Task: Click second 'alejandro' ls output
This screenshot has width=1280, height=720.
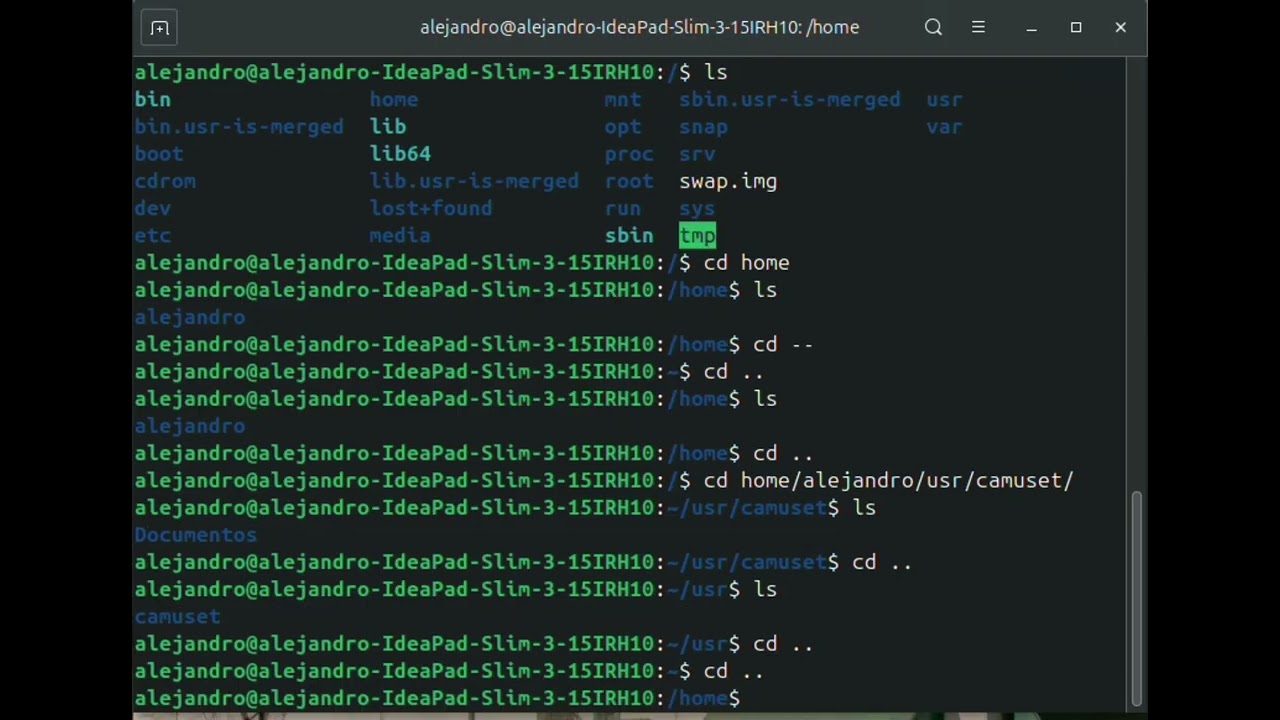Action: pyautogui.click(x=190, y=426)
